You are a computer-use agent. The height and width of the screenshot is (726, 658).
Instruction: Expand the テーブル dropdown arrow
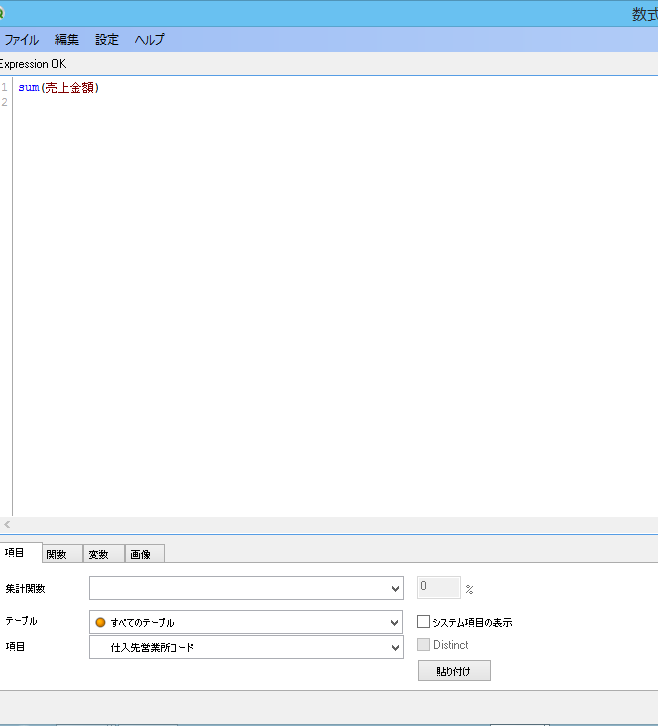point(395,622)
